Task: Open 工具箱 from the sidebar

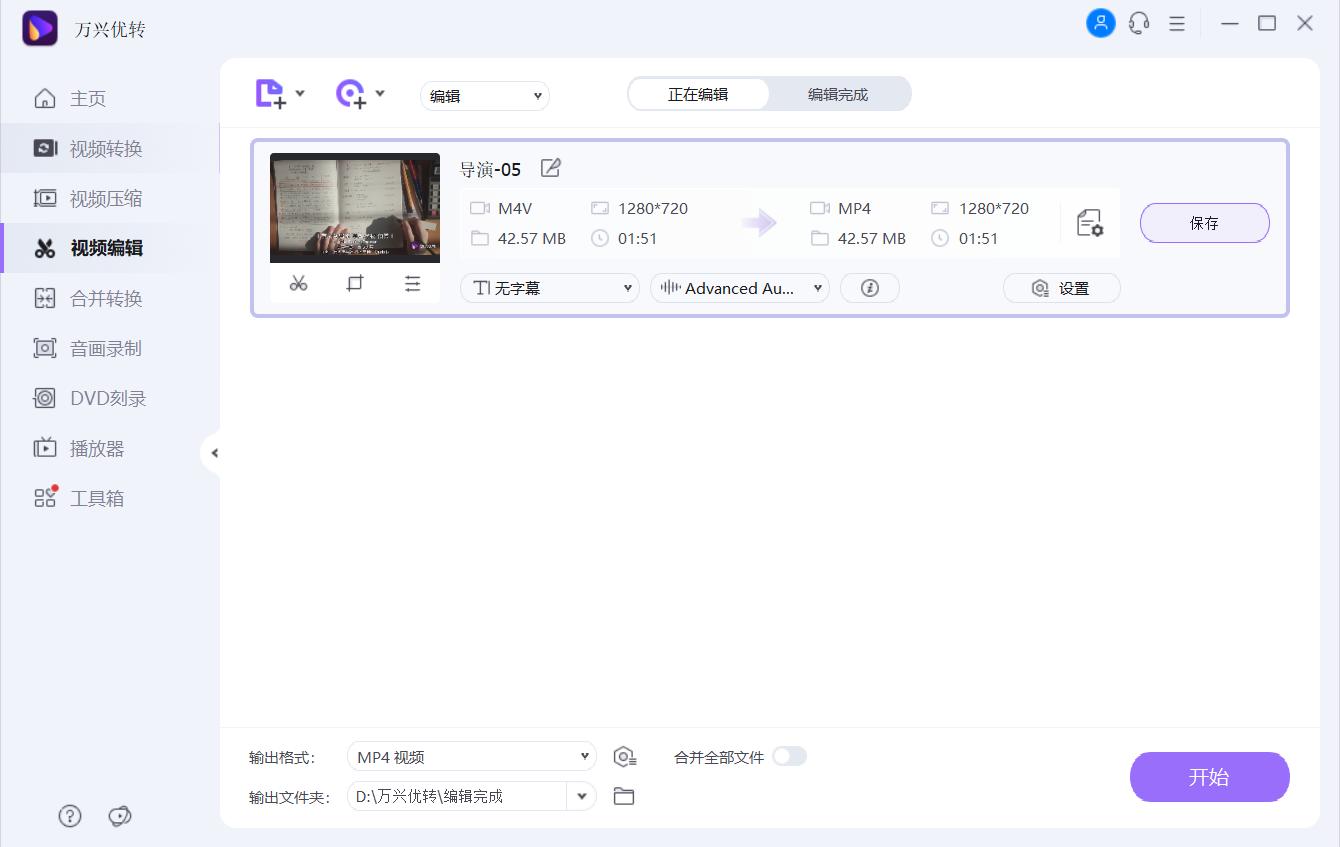Action: tap(96, 497)
